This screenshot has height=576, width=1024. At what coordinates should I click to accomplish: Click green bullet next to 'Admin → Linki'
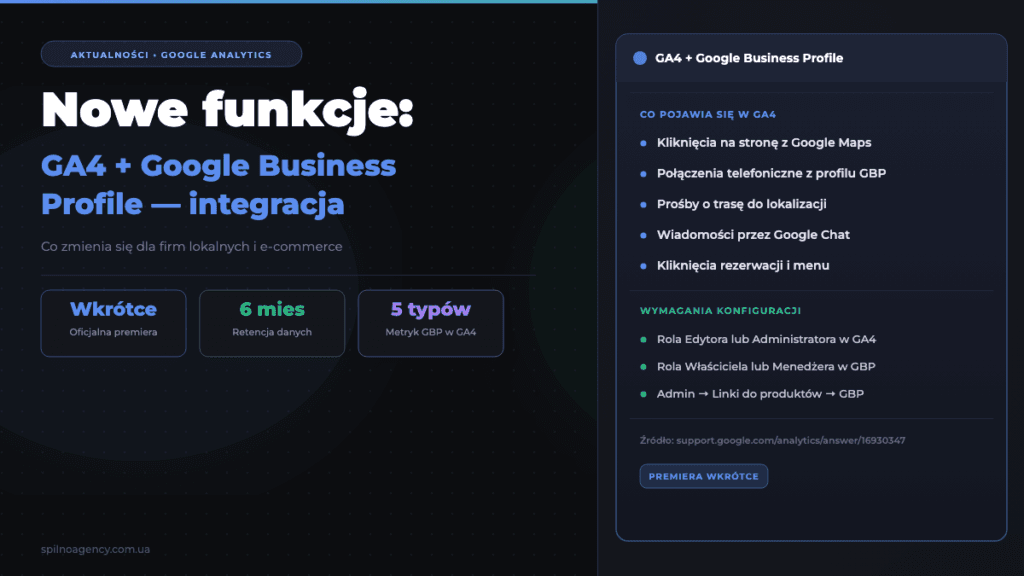click(x=643, y=394)
